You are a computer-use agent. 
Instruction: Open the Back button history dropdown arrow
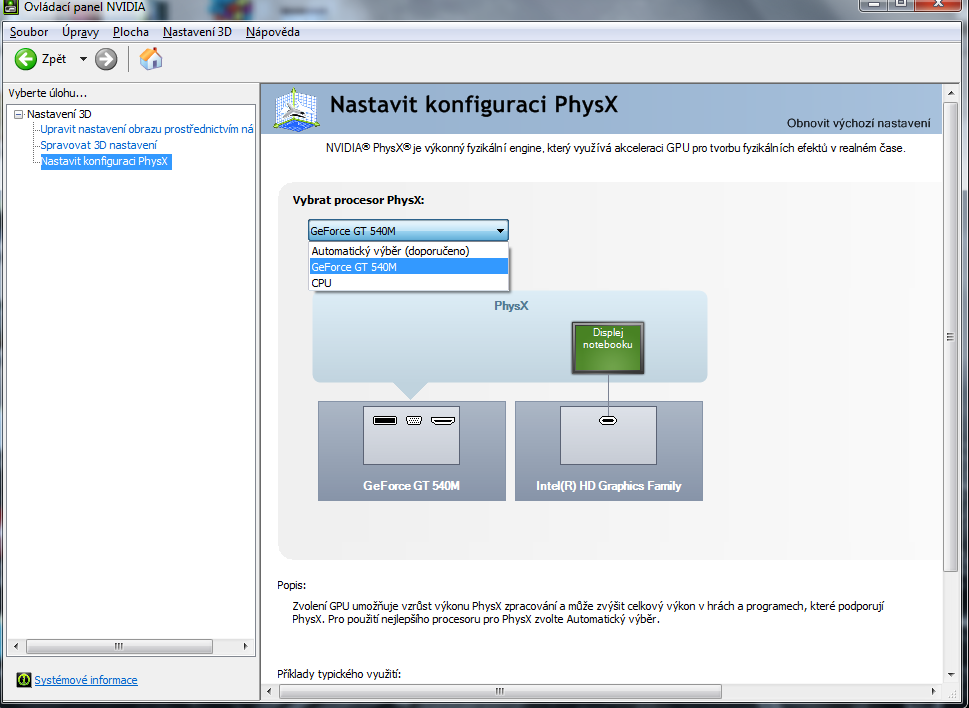[x=83, y=59]
